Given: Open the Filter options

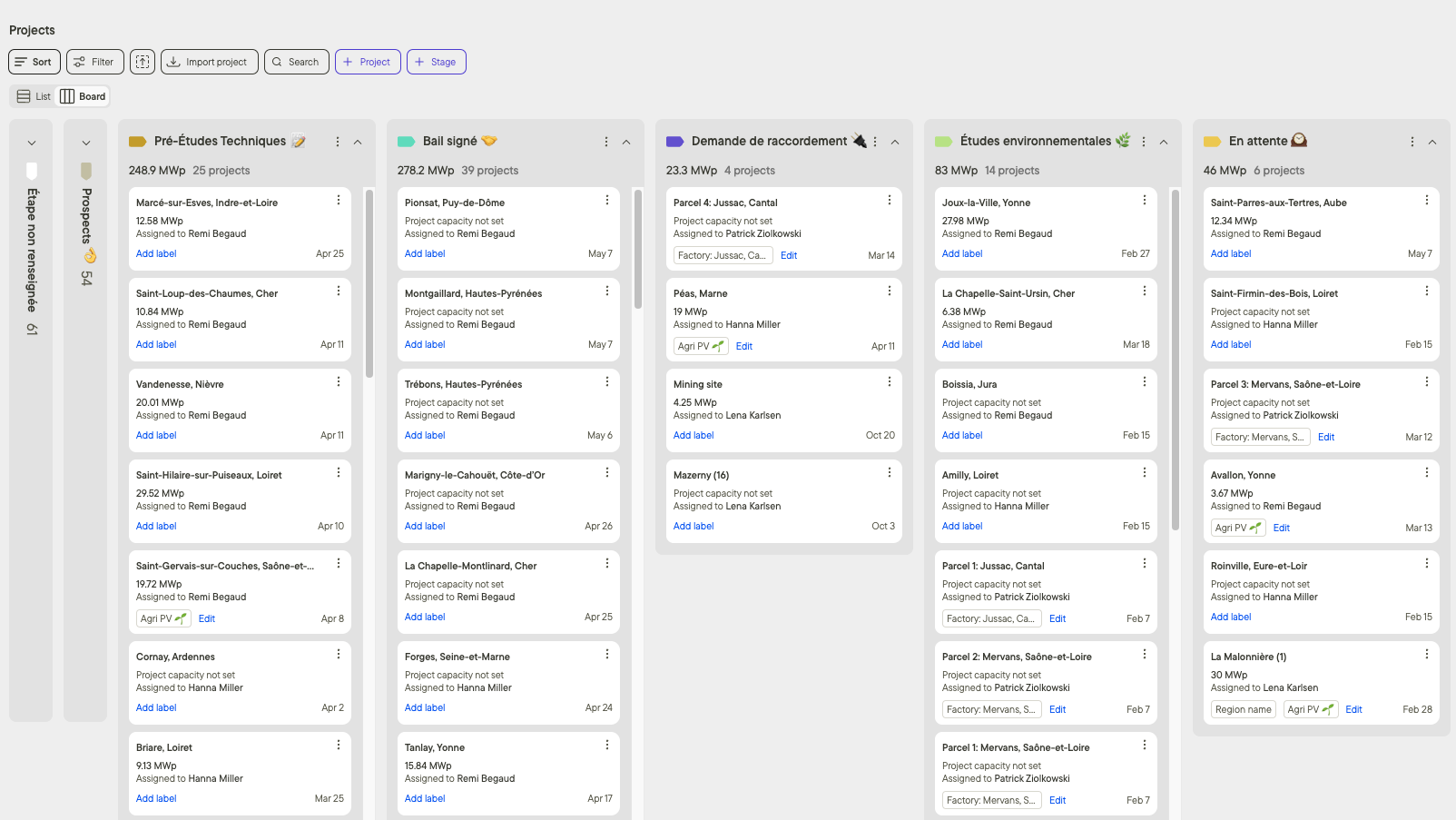Looking at the screenshot, I should tap(94, 62).
